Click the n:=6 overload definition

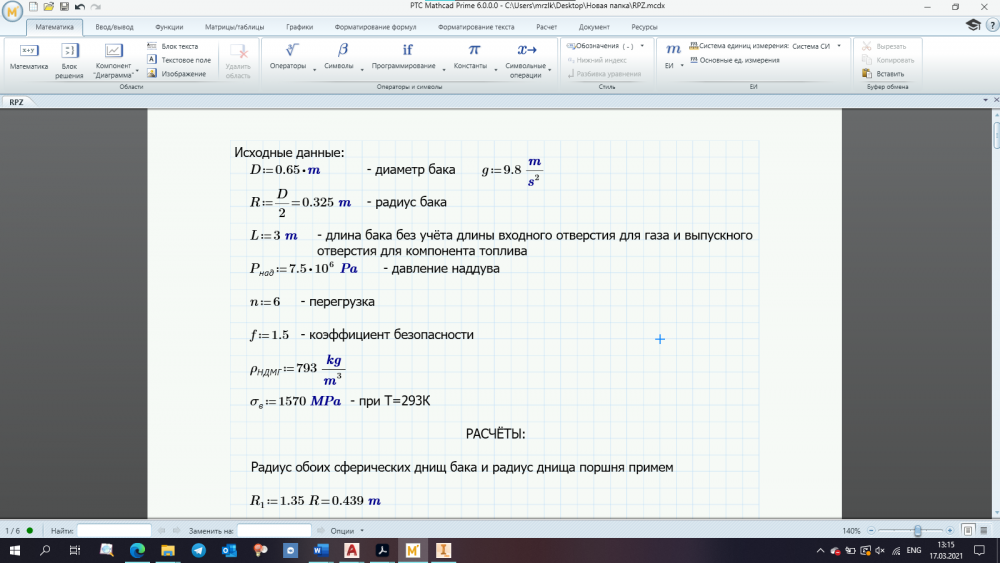[x=265, y=302]
